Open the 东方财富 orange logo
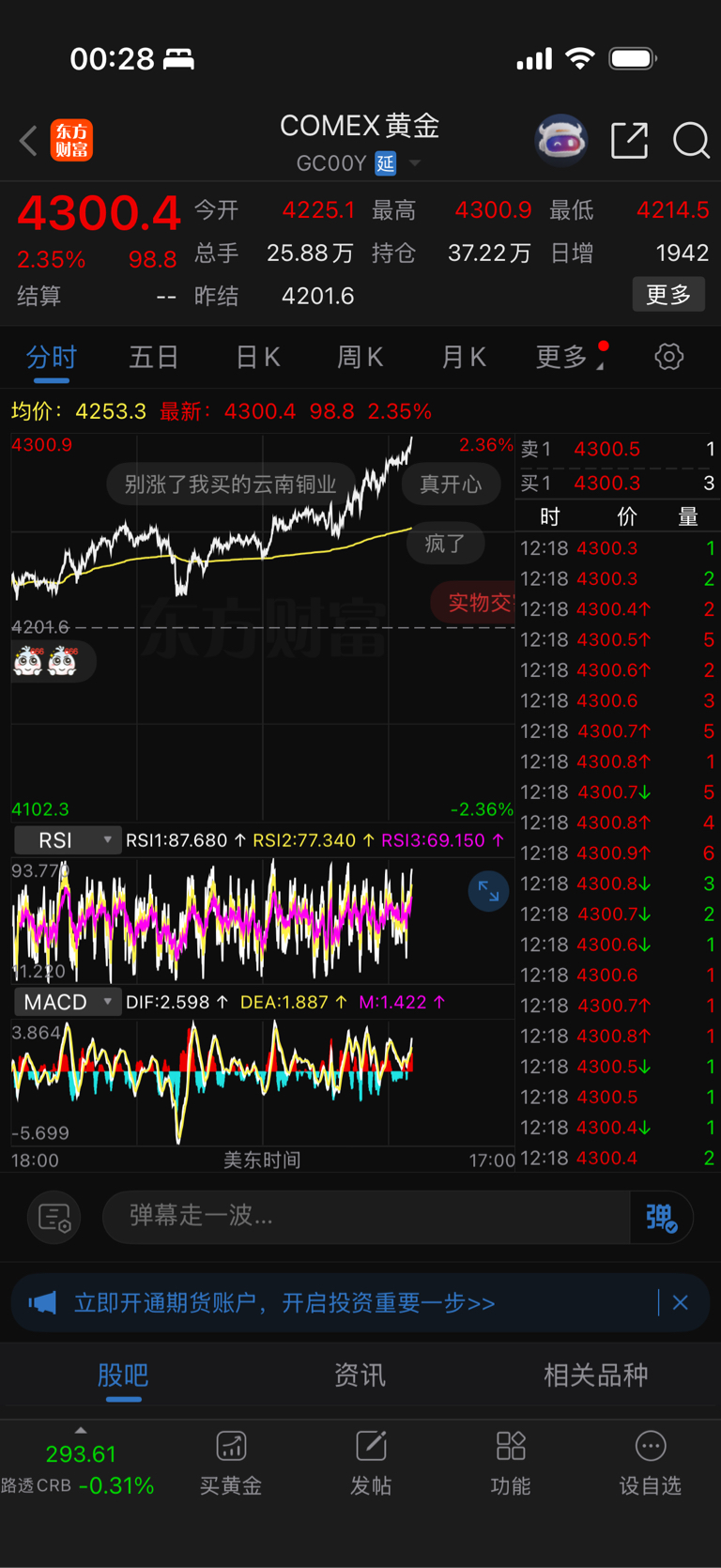The height and width of the screenshot is (1568, 721). coord(71,141)
